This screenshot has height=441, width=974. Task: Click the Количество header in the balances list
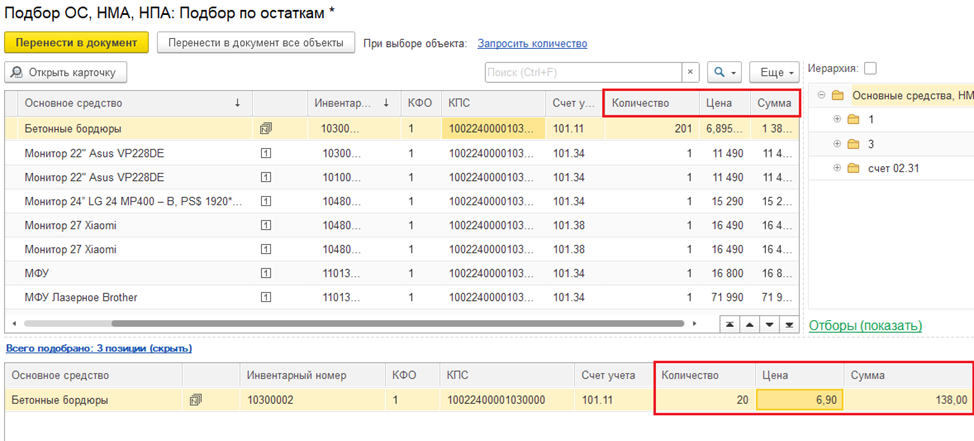coord(652,103)
